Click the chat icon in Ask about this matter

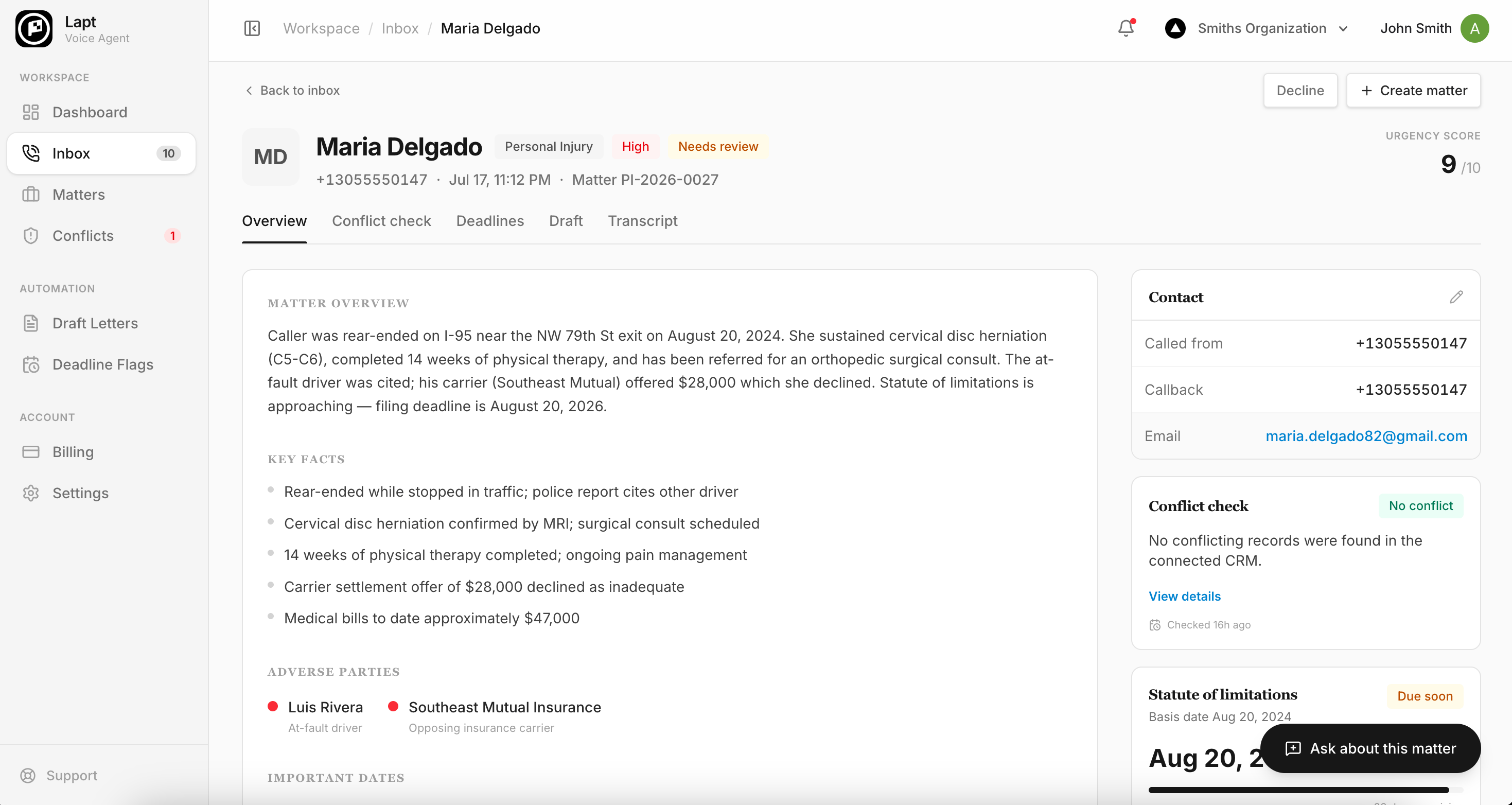coord(1293,748)
